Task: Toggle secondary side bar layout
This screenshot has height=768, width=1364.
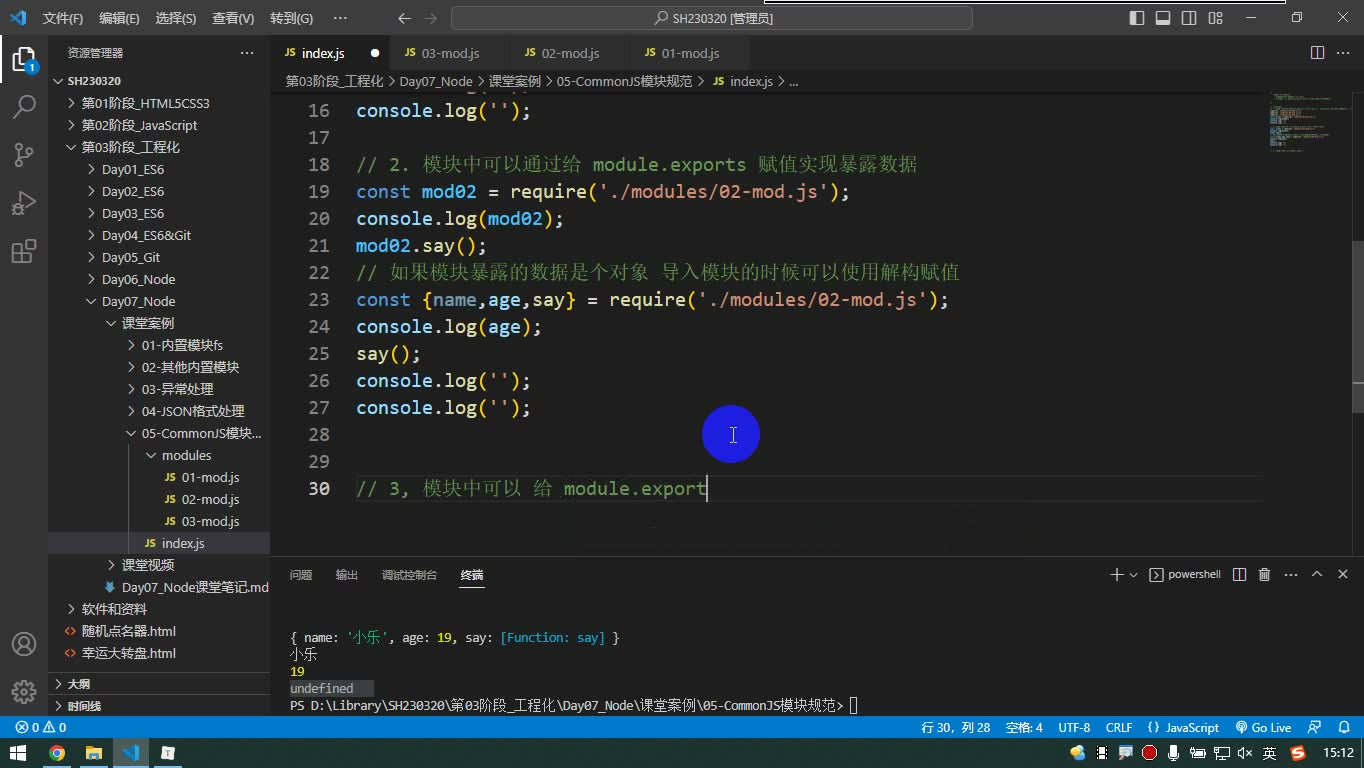Action: pyautogui.click(x=1189, y=18)
